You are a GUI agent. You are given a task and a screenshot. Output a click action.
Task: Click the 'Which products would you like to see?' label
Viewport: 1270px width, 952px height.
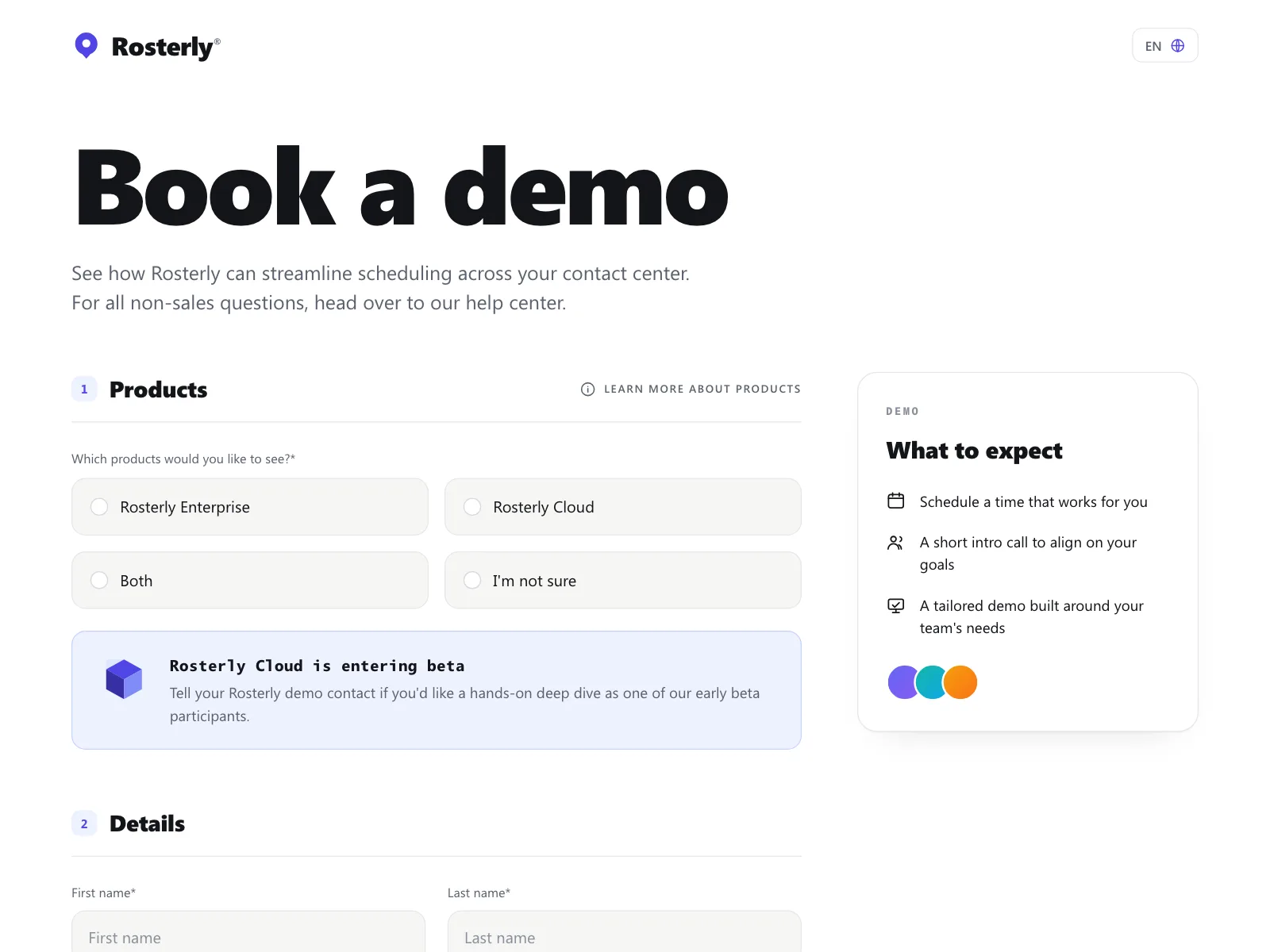click(x=183, y=459)
